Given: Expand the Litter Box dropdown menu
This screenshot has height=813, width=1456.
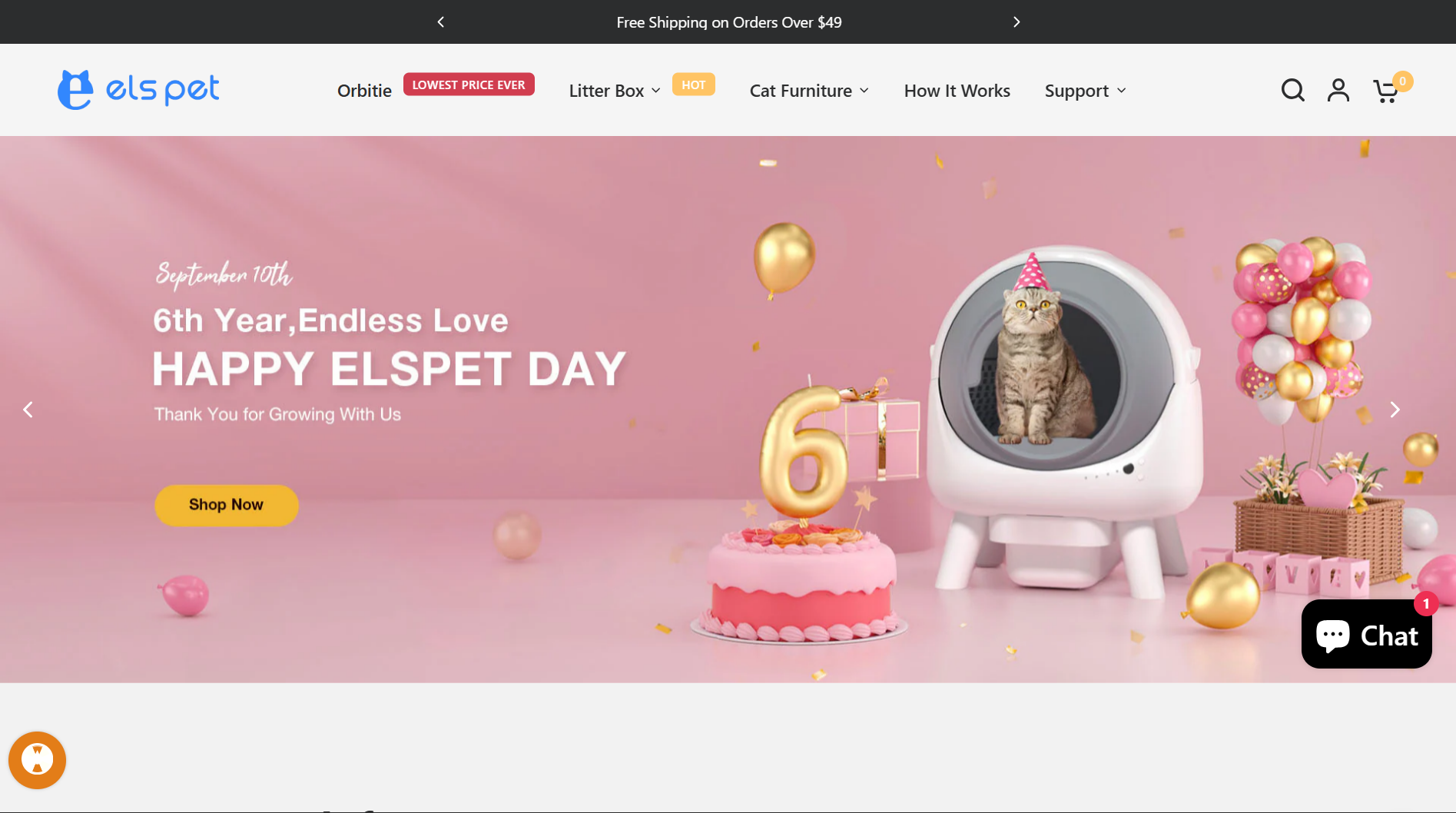Looking at the screenshot, I should pyautogui.click(x=615, y=91).
